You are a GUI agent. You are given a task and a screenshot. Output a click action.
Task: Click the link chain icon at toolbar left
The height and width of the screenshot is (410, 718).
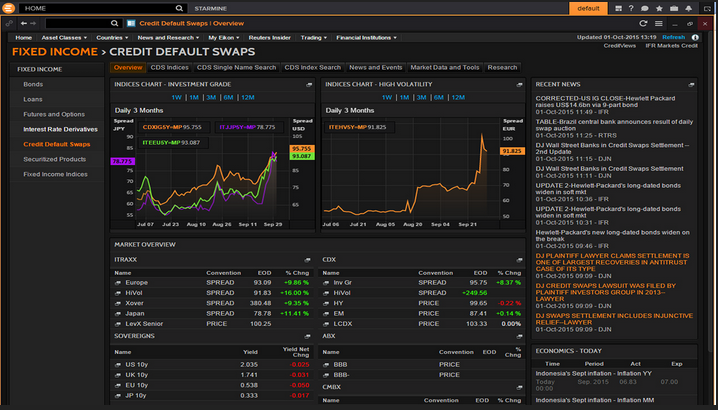click(x=9, y=23)
